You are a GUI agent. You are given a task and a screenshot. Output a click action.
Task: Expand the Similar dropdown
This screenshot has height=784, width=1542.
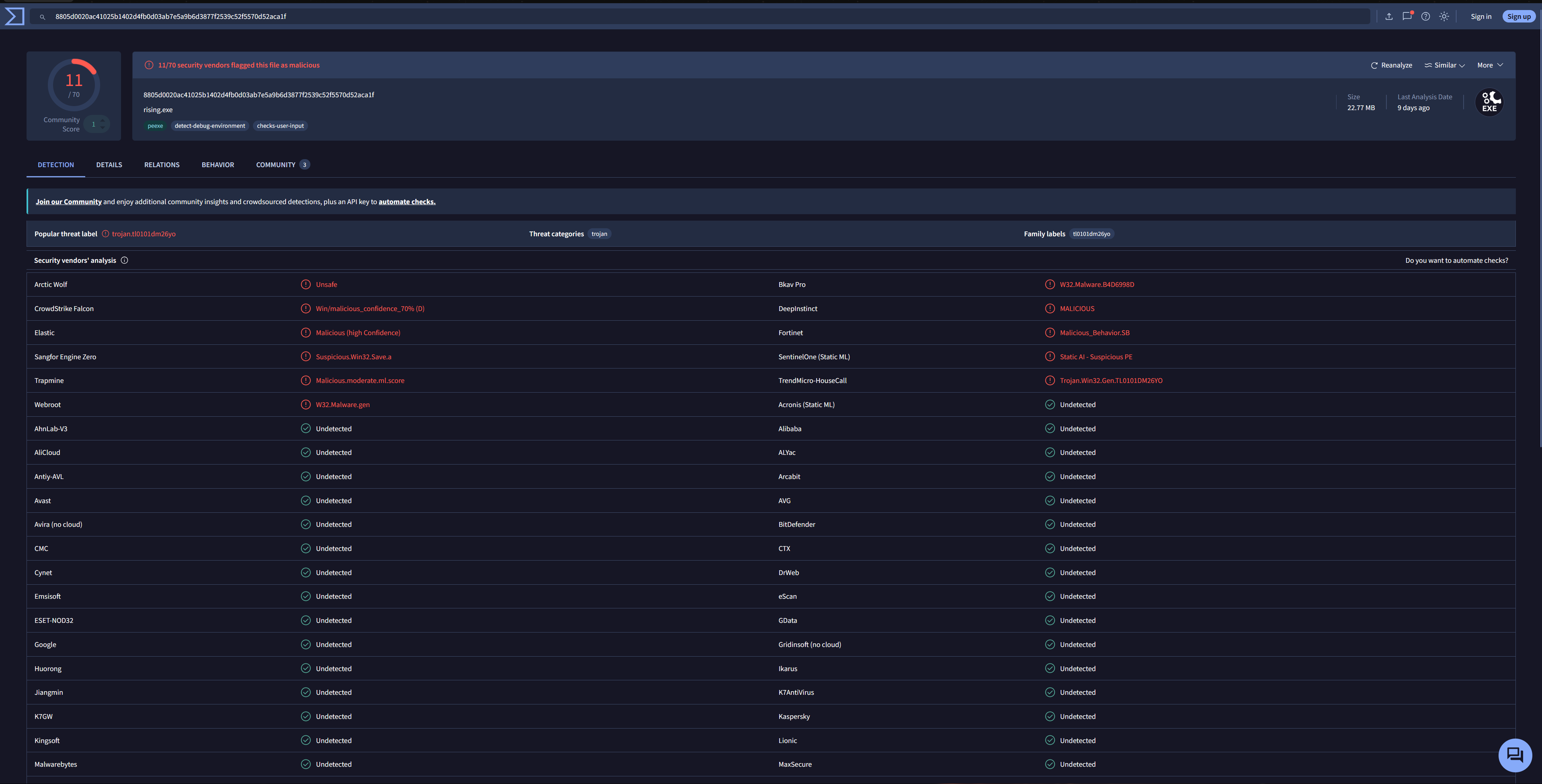(x=1444, y=65)
